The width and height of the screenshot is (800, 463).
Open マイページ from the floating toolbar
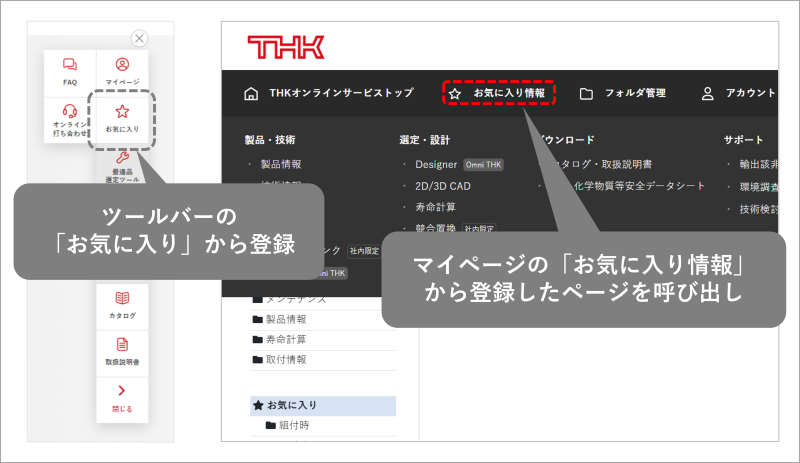(122, 71)
